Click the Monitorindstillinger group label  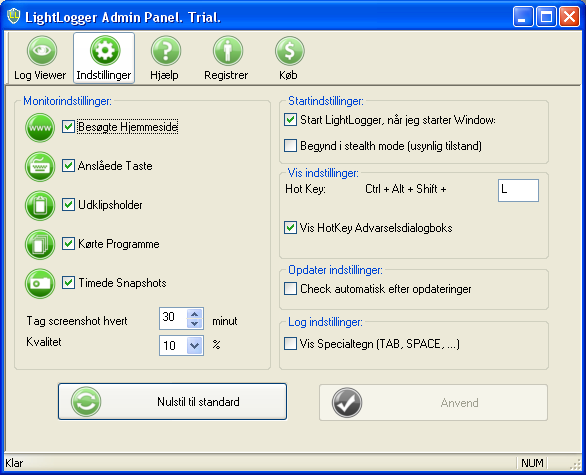[67, 101]
